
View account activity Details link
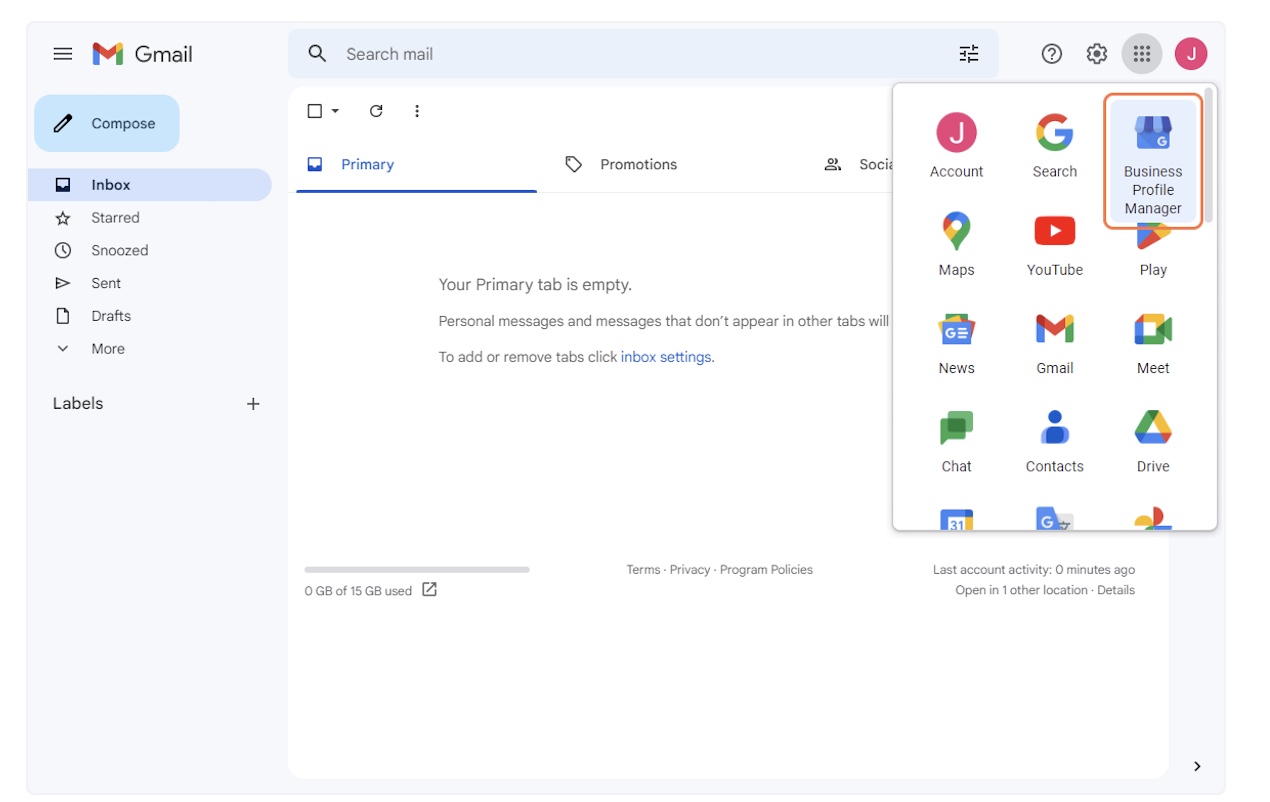1116,590
